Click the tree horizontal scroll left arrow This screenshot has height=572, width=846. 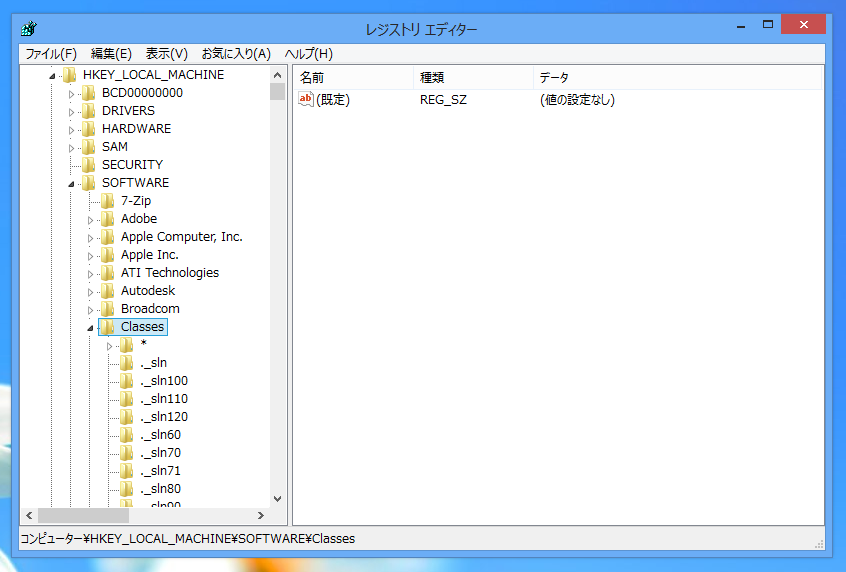[x=29, y=515]
